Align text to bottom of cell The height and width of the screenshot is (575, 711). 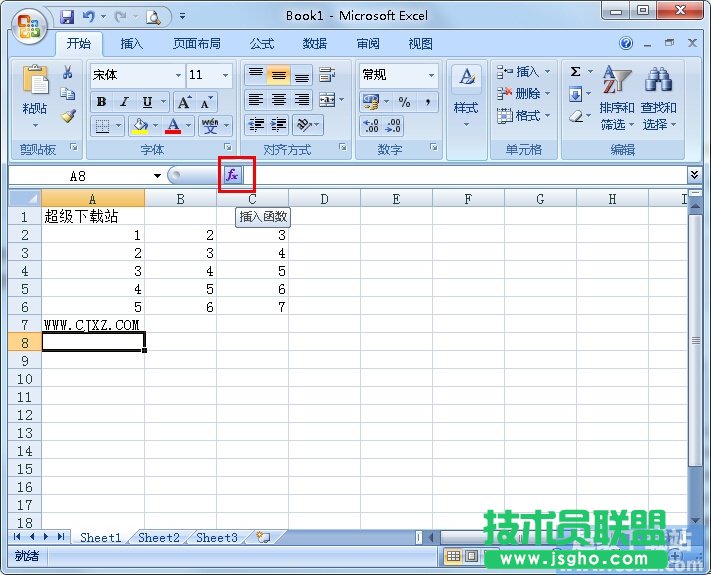302,75
